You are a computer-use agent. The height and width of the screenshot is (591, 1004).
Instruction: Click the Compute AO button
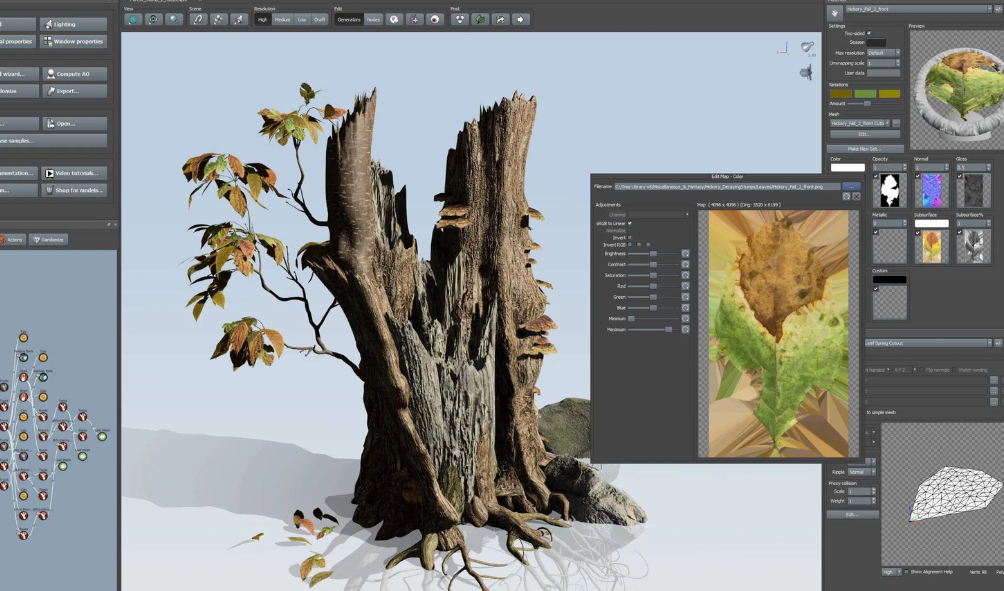tap(75, 74)
